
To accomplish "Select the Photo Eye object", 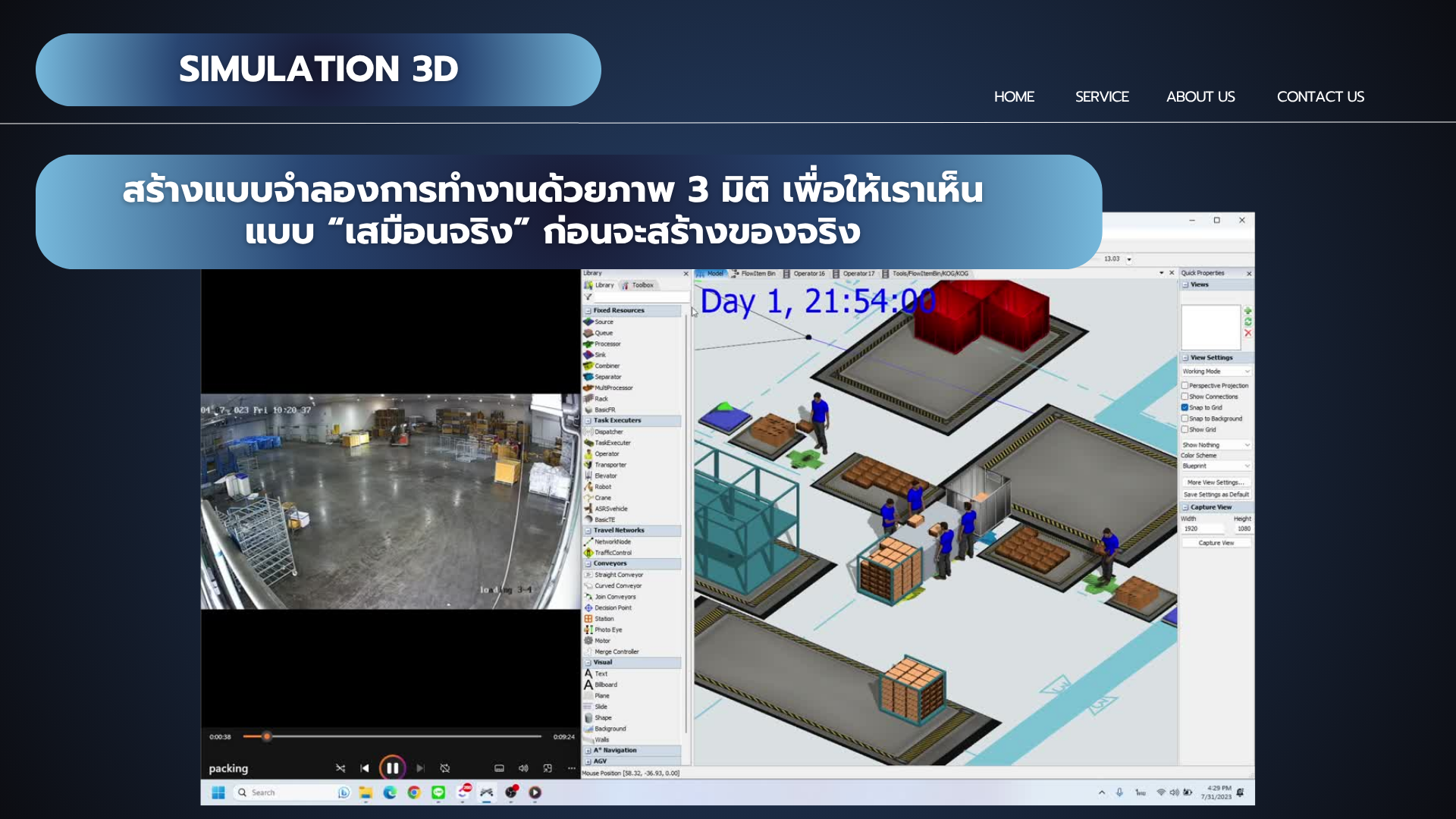I will pos(603,629).
